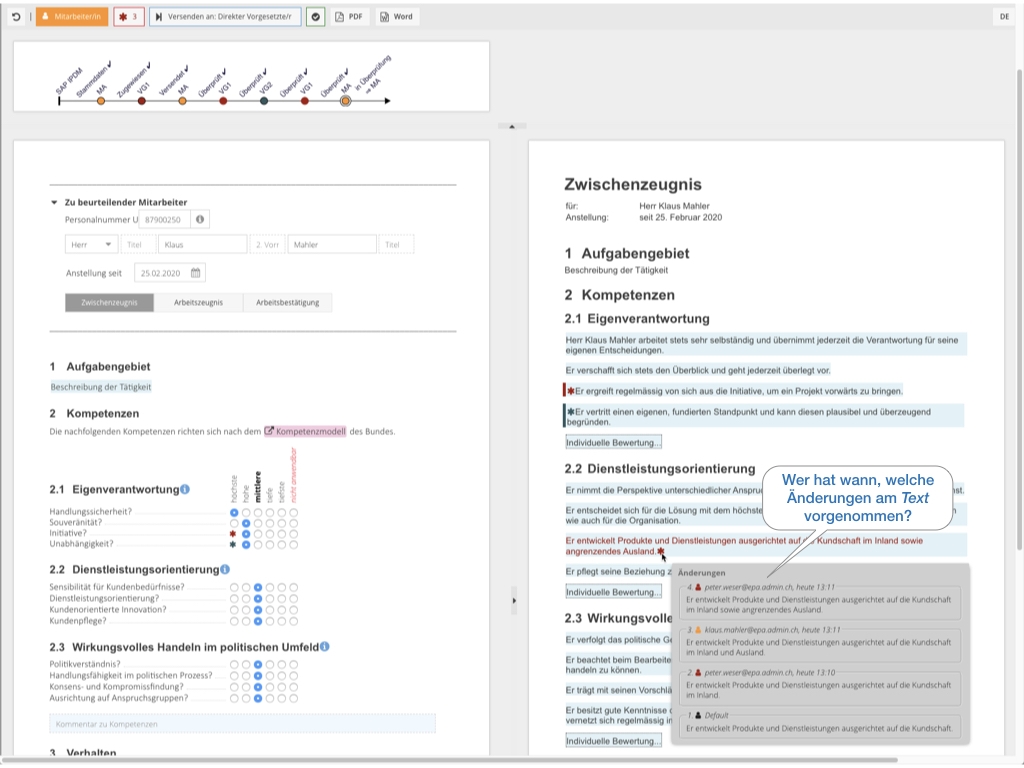1024x768 pixels.
Task: Click the green-bordered checkmark approve icon
Action: [x=315, y=17]
